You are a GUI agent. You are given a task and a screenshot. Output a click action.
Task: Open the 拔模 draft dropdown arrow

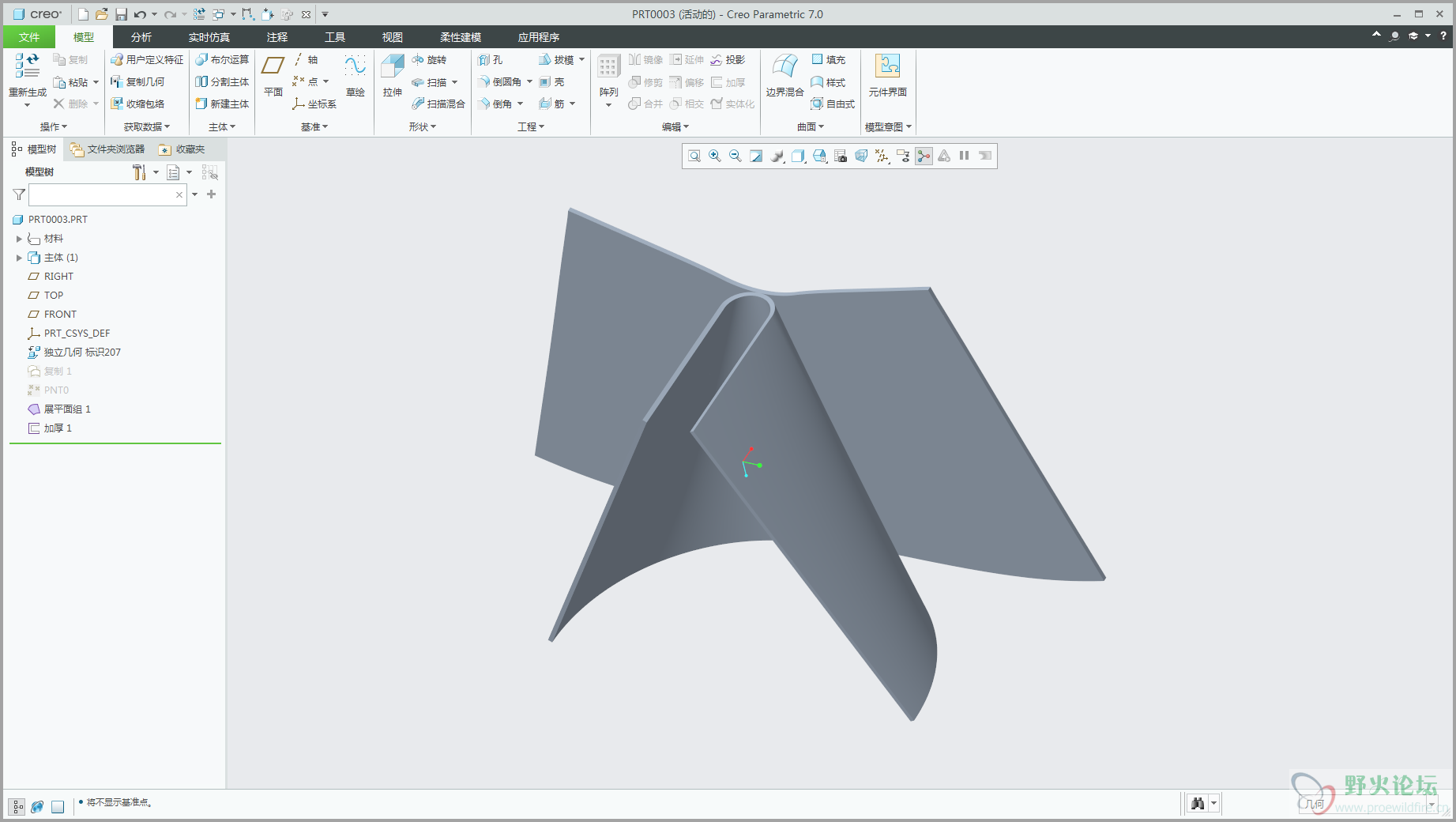[582, 59]
